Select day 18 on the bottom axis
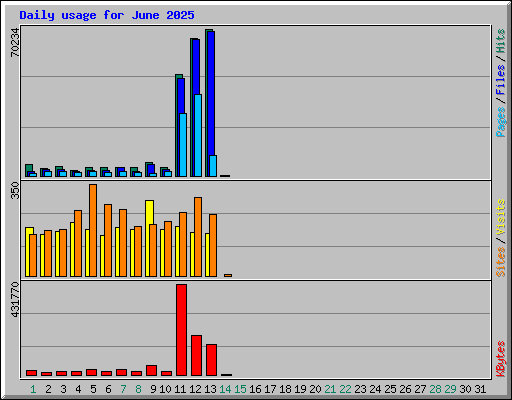 [285, 389]
